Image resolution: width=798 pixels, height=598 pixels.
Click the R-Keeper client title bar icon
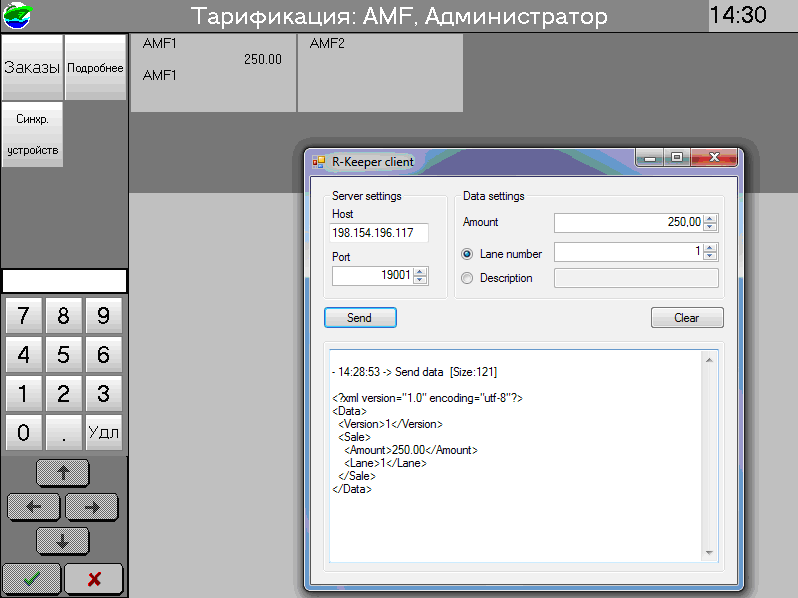319,161
